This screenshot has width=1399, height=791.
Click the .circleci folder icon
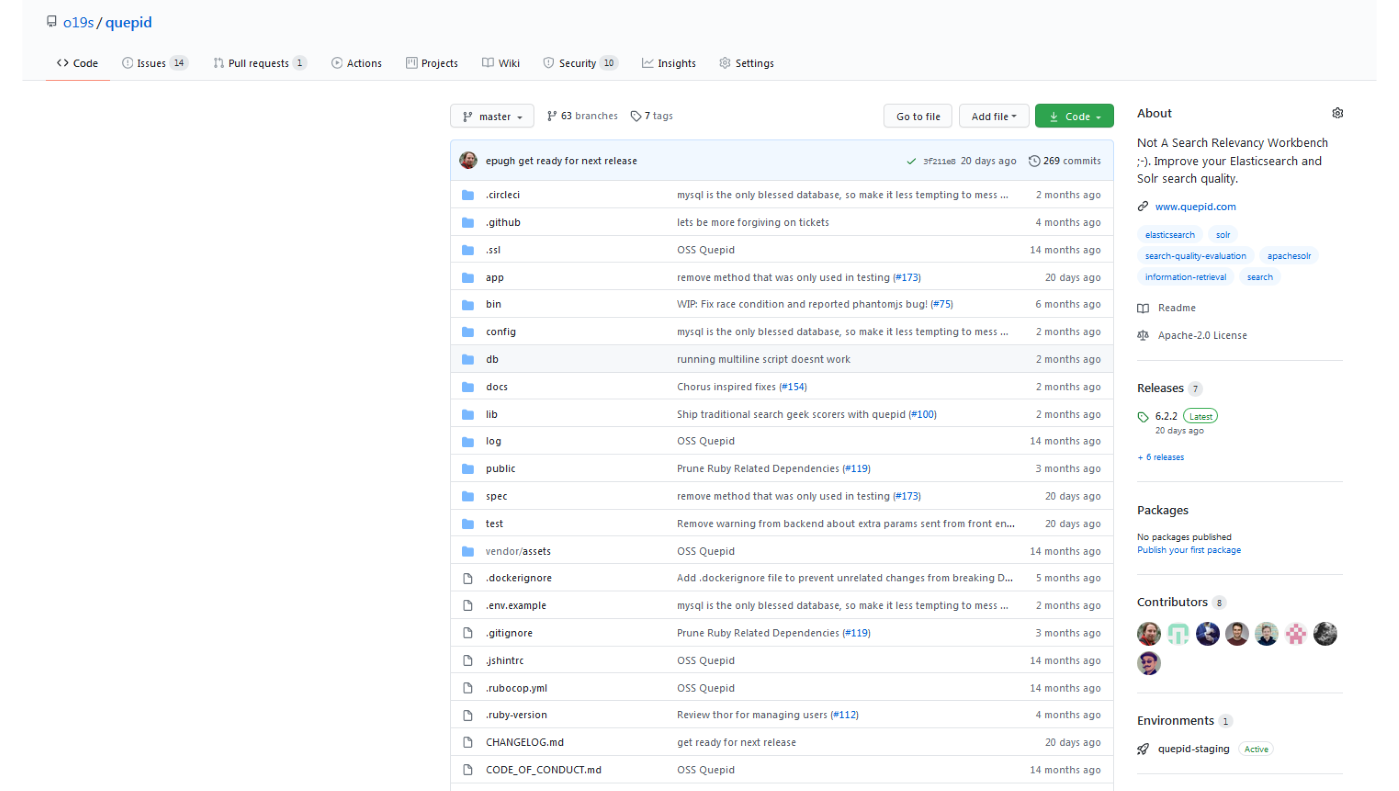pyautogui.click(x=467, y=195)
